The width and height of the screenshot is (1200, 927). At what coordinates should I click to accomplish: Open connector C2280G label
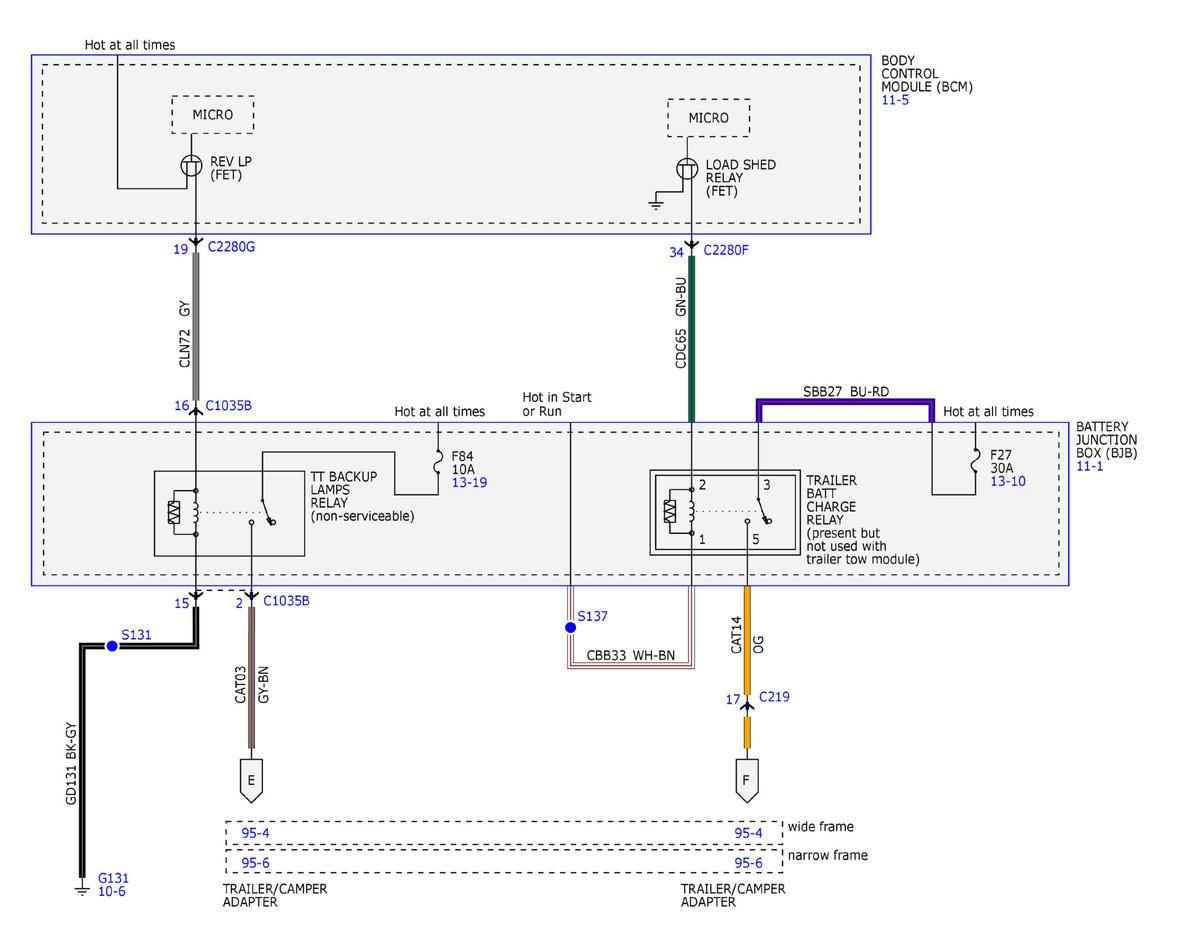pos(232,249)
